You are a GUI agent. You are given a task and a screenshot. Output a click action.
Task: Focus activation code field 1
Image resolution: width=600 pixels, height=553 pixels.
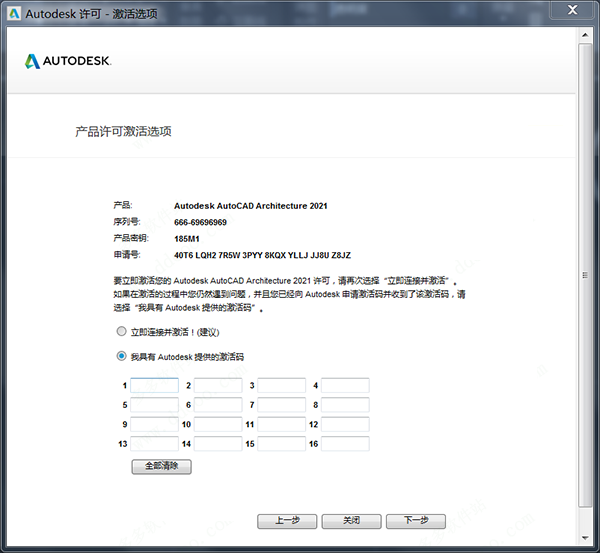[x=155, y=385]
